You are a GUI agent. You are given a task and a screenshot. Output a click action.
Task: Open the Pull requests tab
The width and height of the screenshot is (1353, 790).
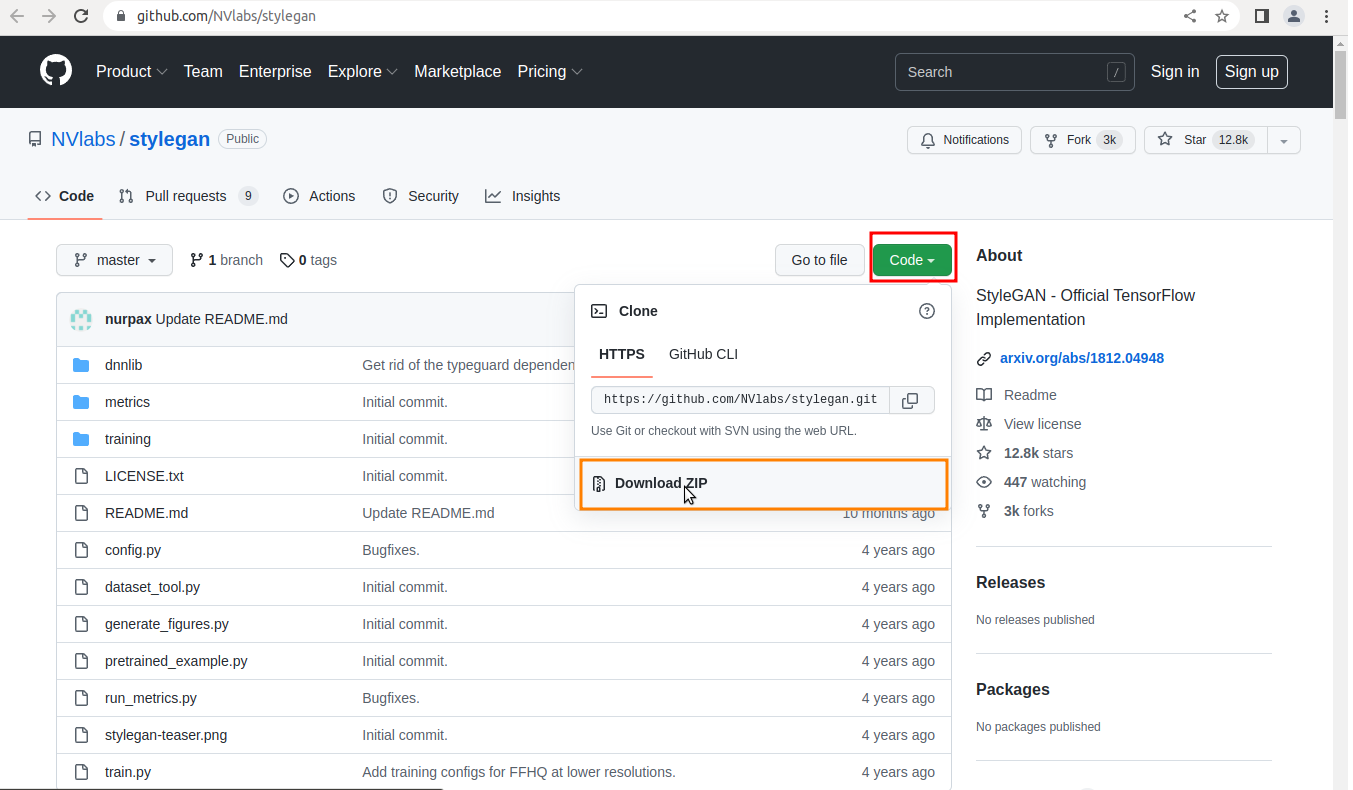[187, 196]
